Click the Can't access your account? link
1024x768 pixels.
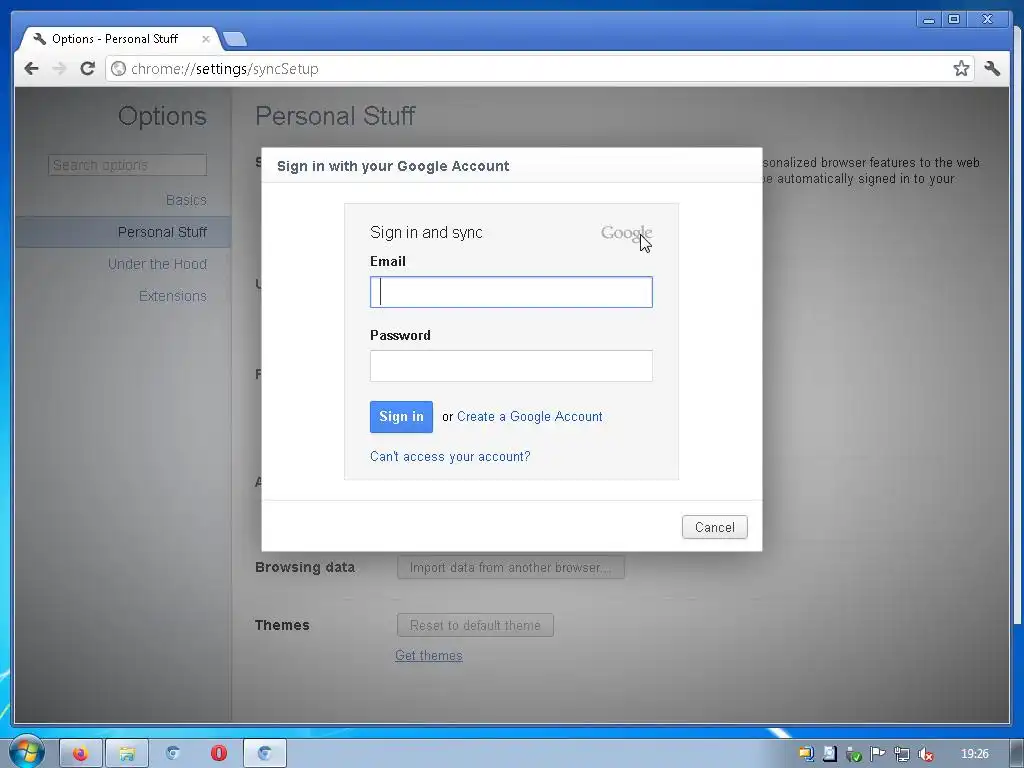(450, 456)
